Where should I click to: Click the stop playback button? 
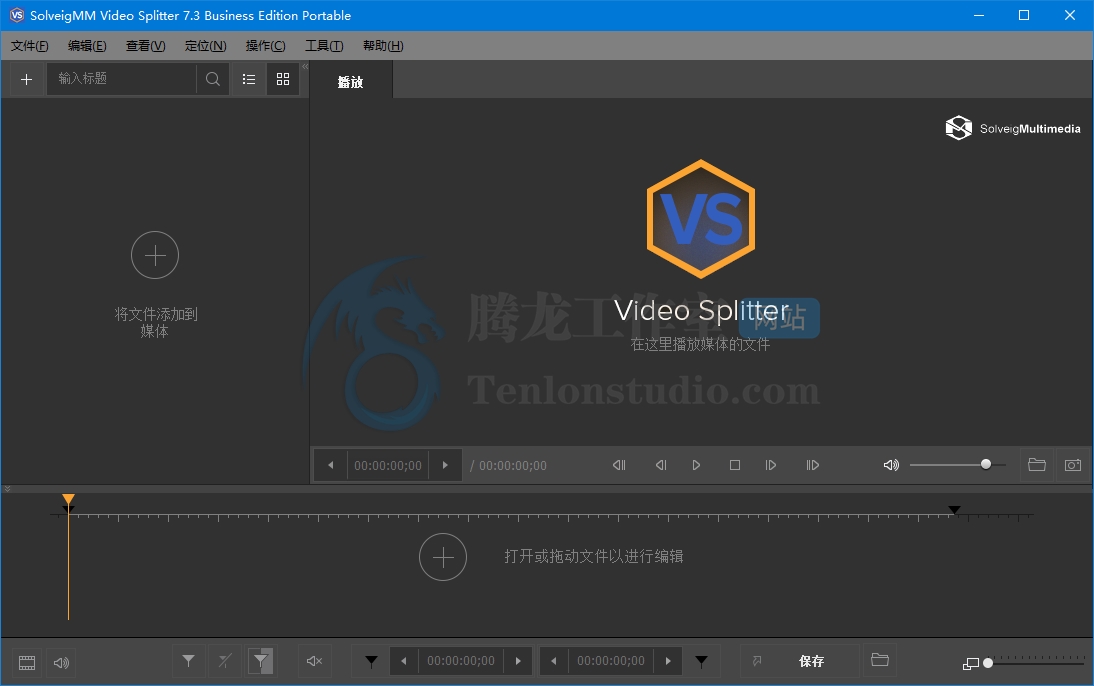[735, 465]
